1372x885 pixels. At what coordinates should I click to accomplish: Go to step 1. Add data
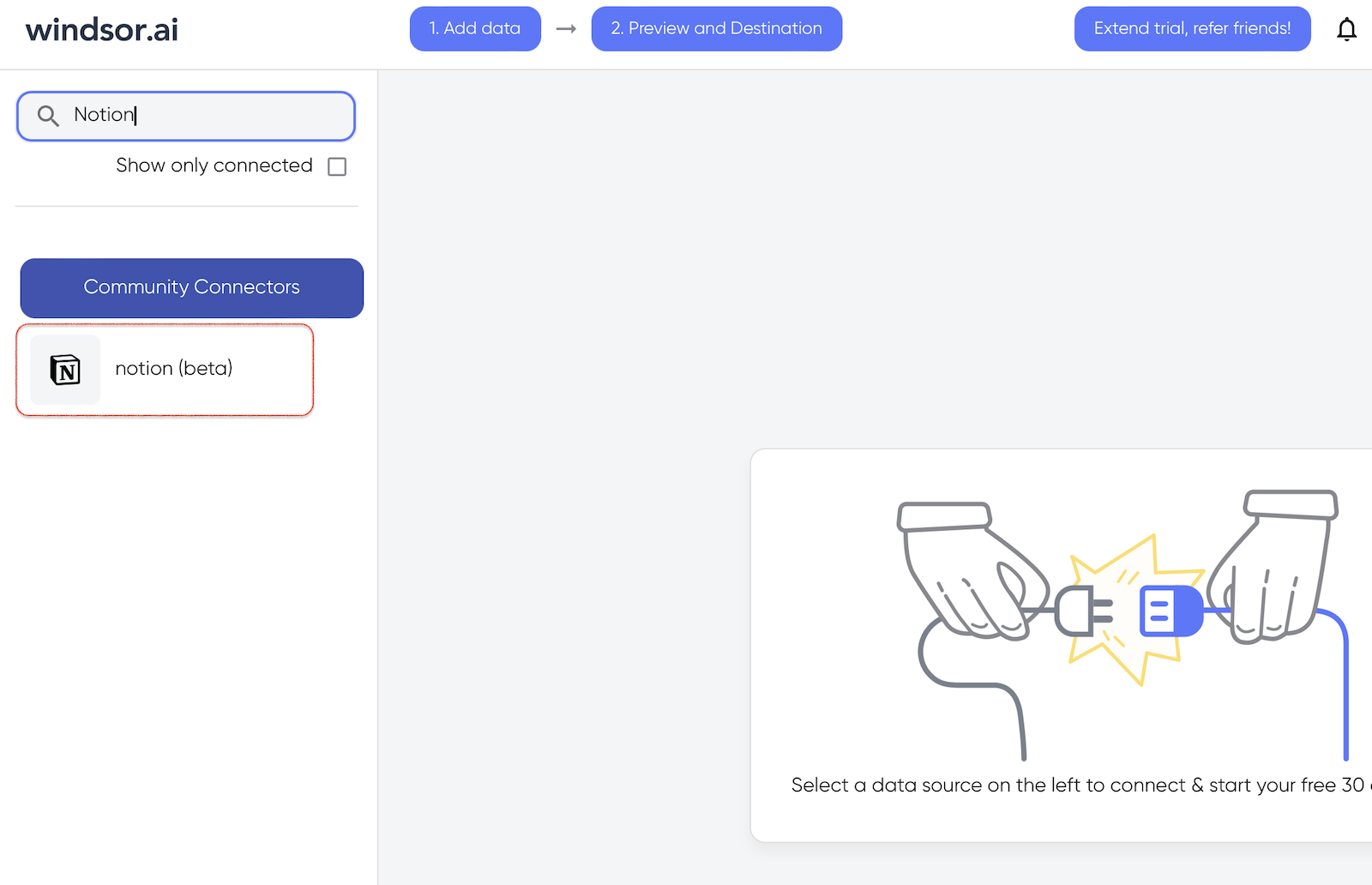click(475, 29)
